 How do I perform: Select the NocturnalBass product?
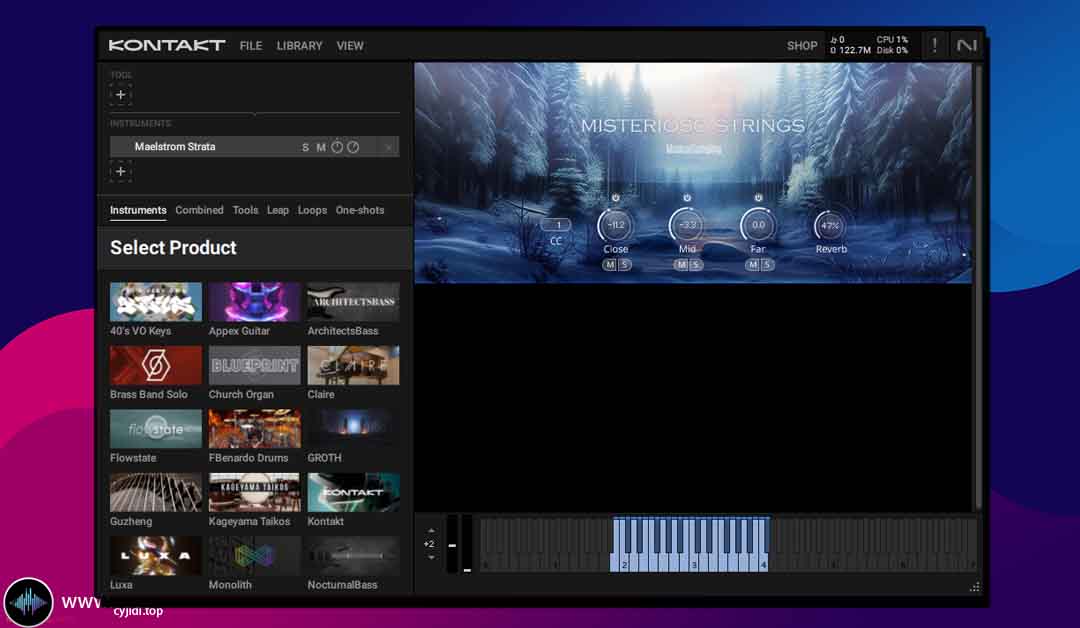click(353, 563)
